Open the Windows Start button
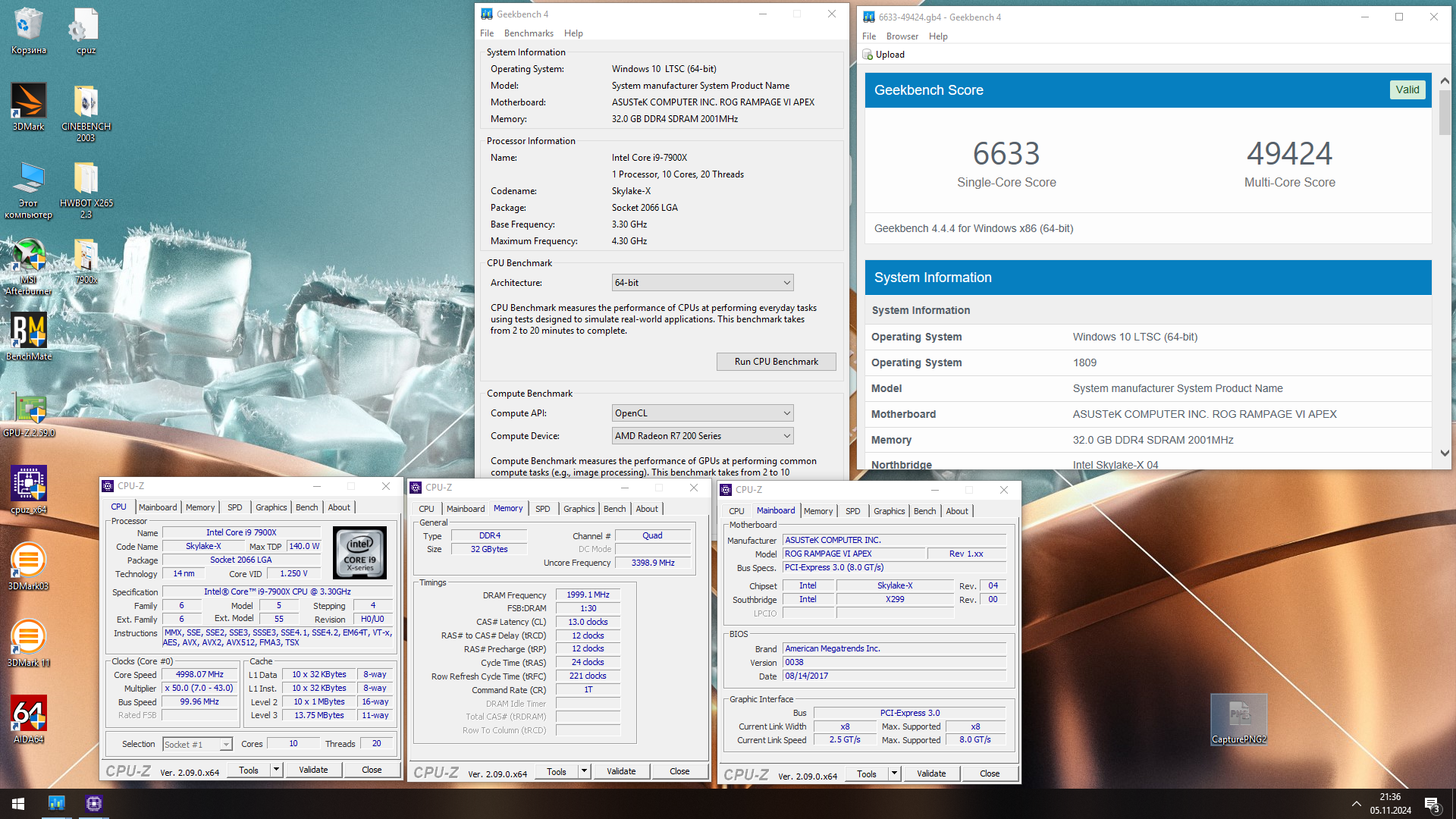Image resolution: width=1456 pixels, height=819 pixels. click(x=18, y=803)
